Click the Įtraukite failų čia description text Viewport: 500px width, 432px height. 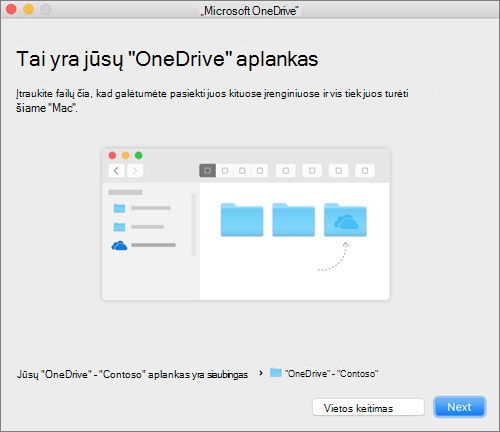point(212,101)
